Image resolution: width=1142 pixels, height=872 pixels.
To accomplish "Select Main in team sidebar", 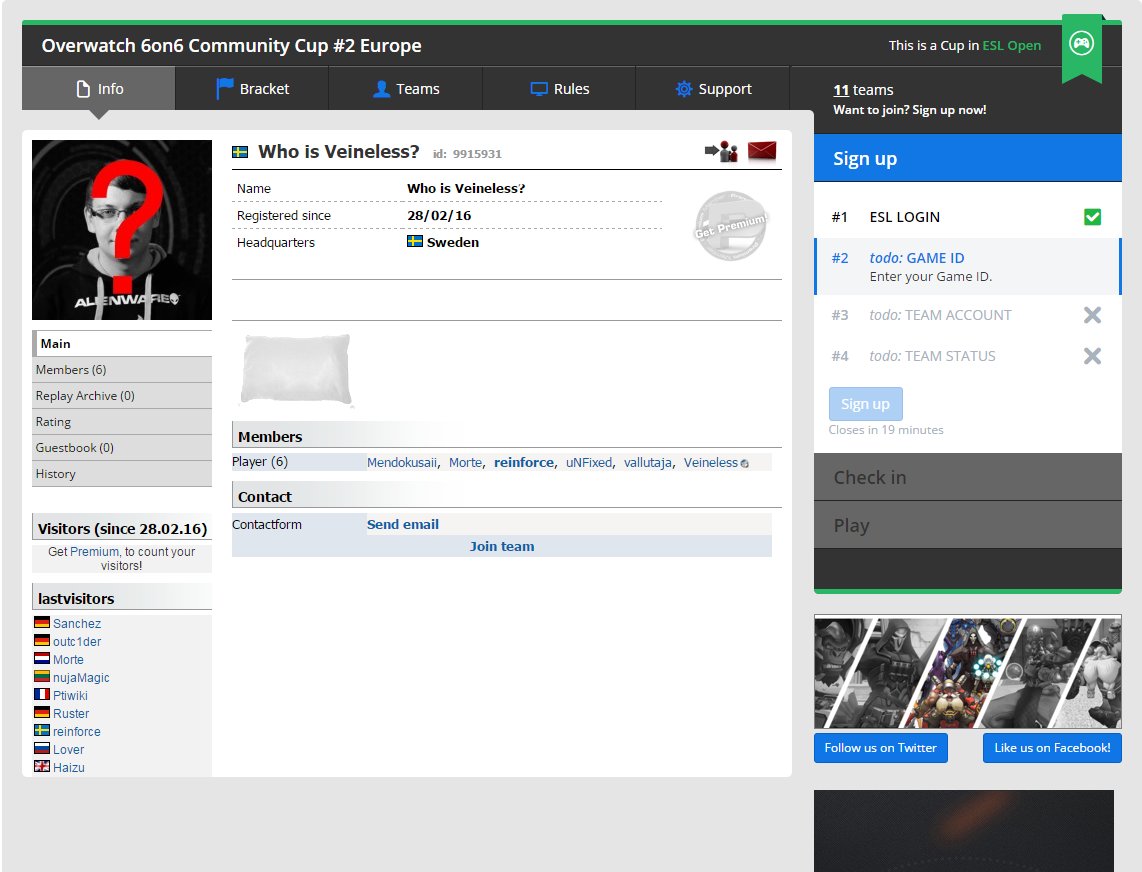I will (122, 343).
